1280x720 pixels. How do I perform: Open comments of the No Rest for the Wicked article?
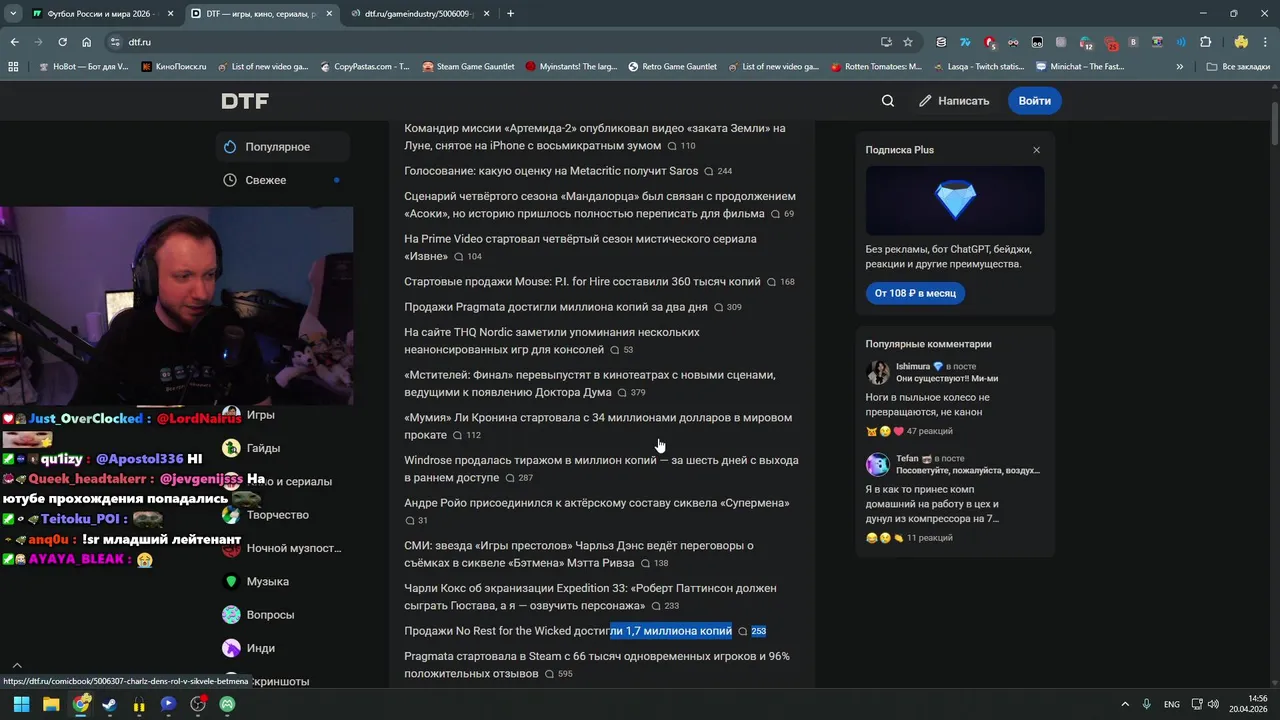point(752,631)
